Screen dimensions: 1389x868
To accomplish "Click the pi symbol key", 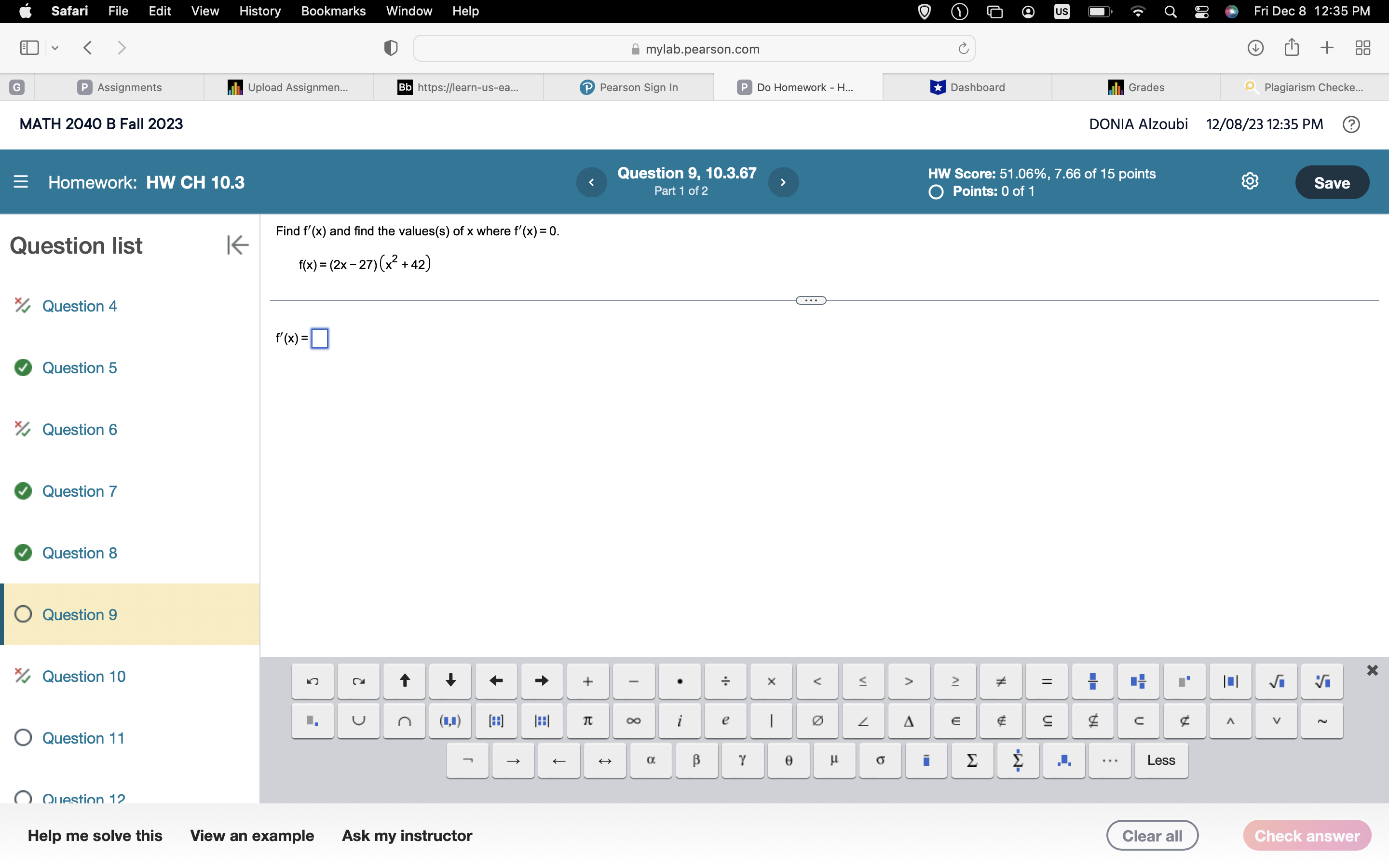I will [x=587, y=720].
